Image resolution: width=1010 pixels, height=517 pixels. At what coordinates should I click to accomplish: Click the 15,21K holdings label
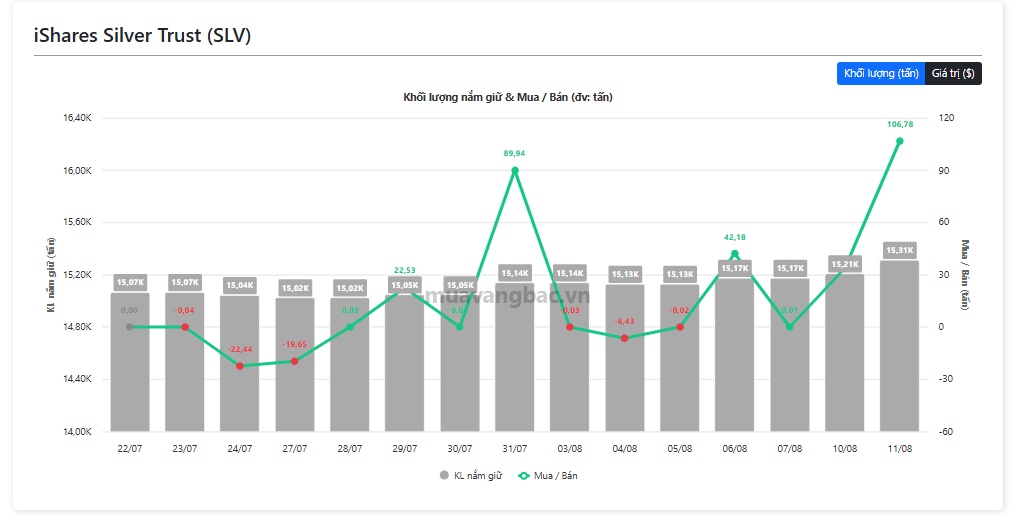pos(844,264)
